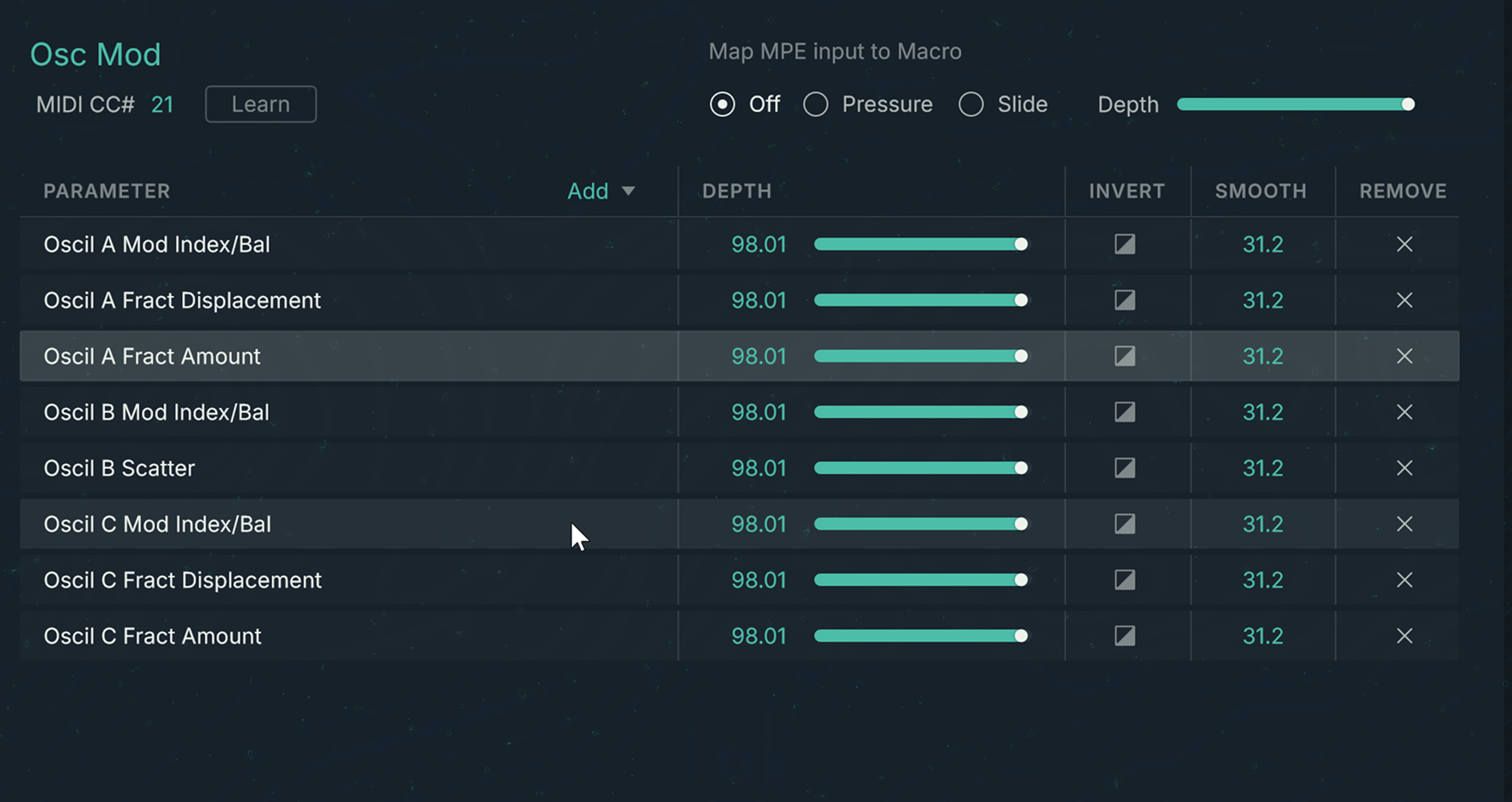This screenshot has height=802, width=1512.
Task: Invert the Oscil A Fract Displacement modulation
Action: coord(1125,300)
